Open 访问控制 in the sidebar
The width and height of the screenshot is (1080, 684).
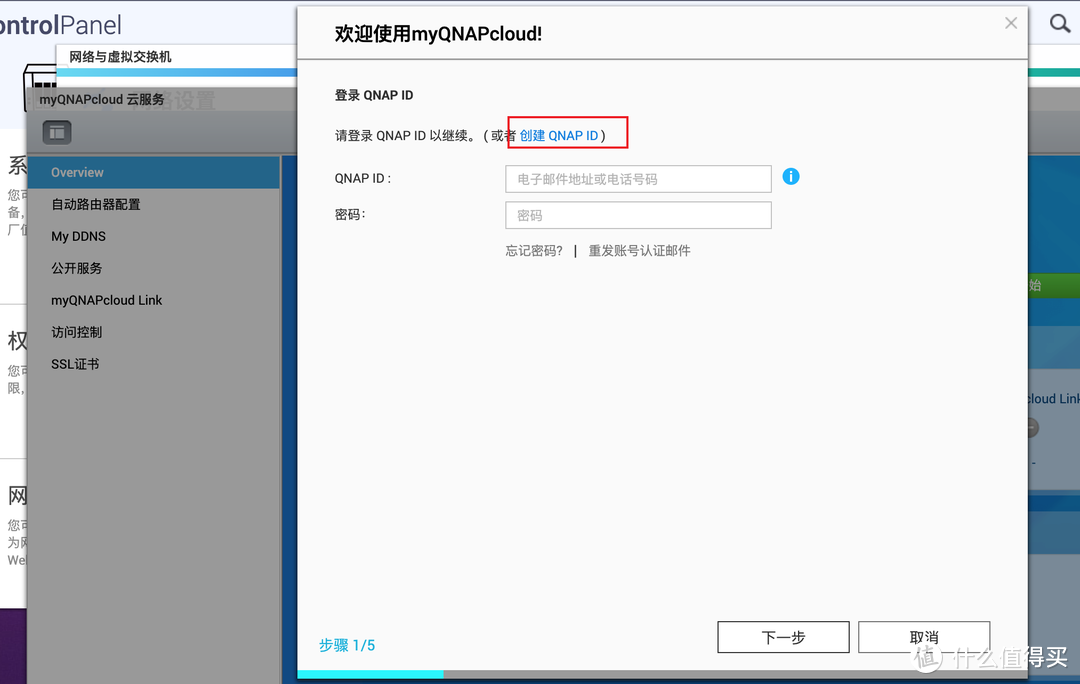[x=77, y=332]
